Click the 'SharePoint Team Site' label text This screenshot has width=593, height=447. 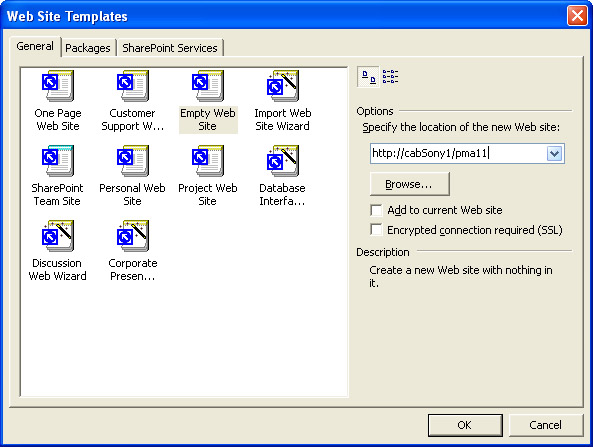click(57, 194)
